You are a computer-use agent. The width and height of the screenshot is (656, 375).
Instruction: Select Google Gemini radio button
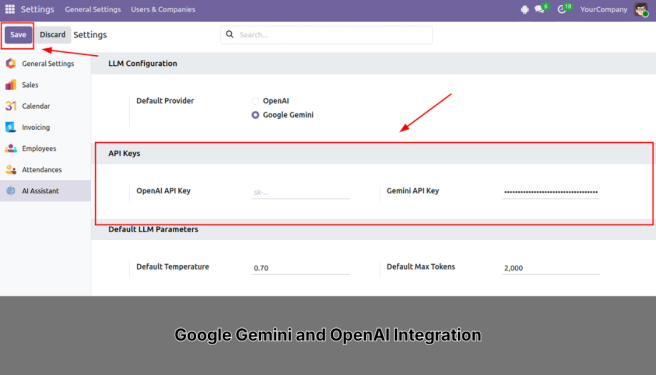[x=255, y=115]
